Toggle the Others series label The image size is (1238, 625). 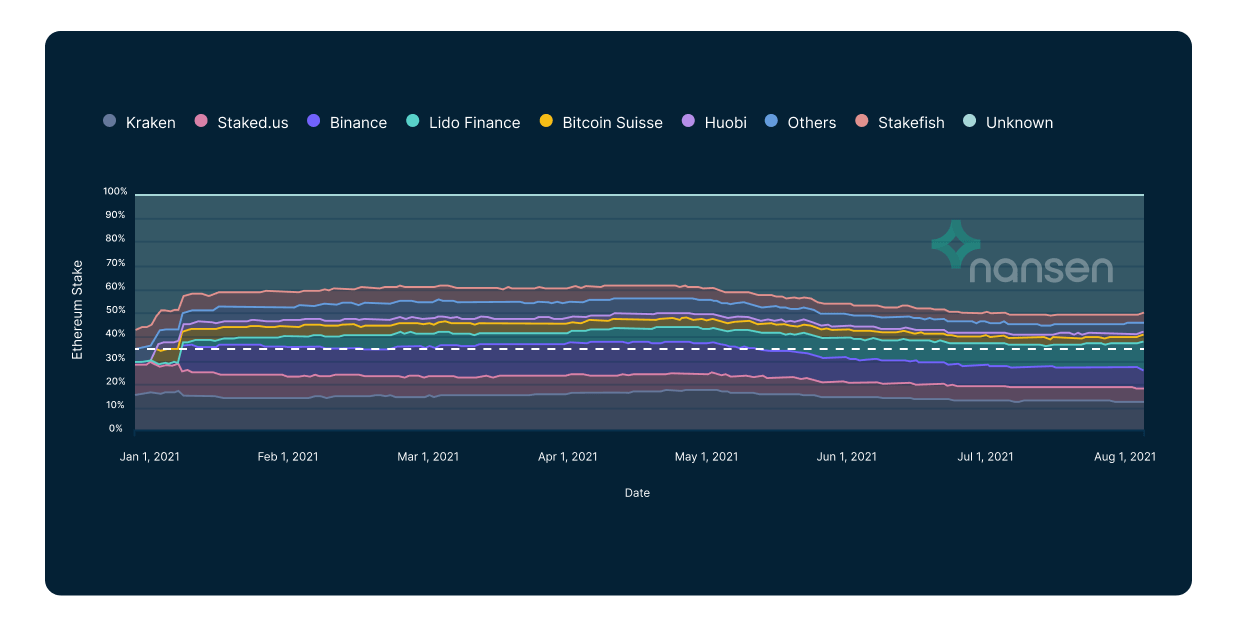(812, 123)
